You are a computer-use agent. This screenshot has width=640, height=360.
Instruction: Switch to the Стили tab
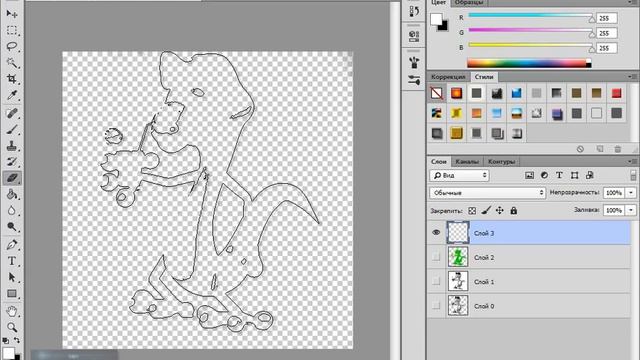point(484,77)
